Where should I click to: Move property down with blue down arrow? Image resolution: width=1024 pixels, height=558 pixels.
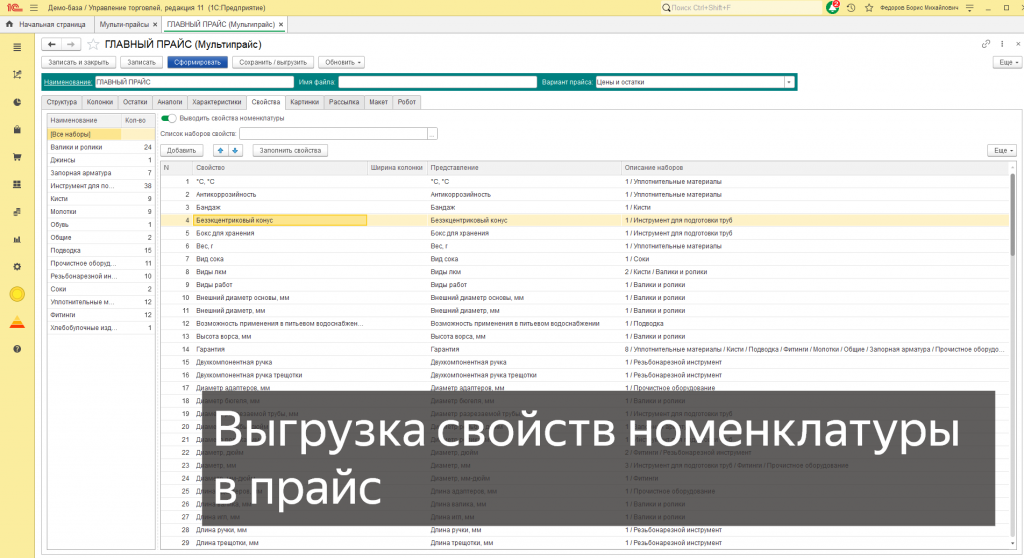pos(235,150)
